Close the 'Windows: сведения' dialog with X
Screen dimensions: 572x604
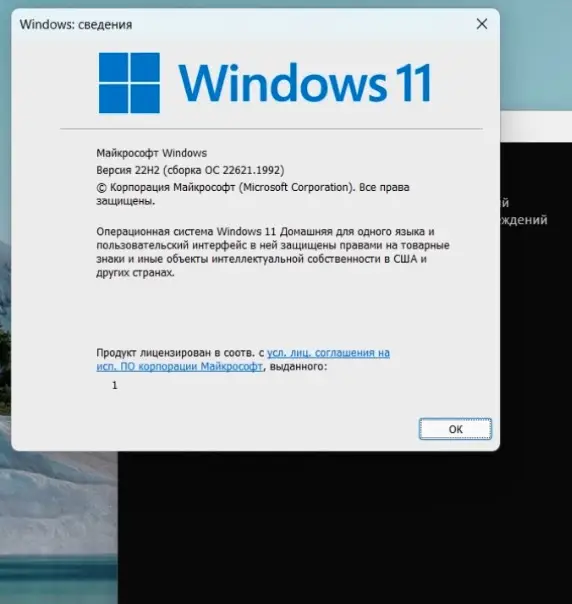pyautogui.click(x=481, y=24)
